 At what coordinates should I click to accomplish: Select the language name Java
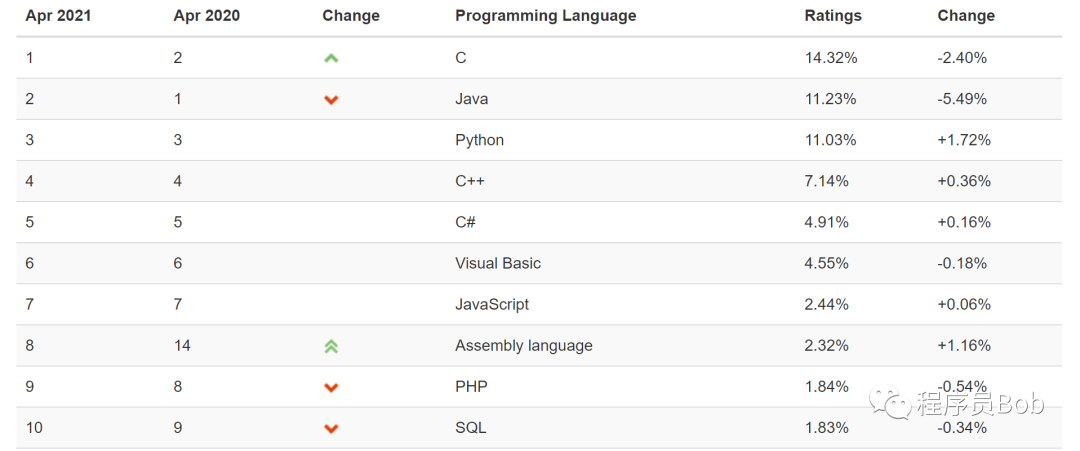[x=472, y=99]
